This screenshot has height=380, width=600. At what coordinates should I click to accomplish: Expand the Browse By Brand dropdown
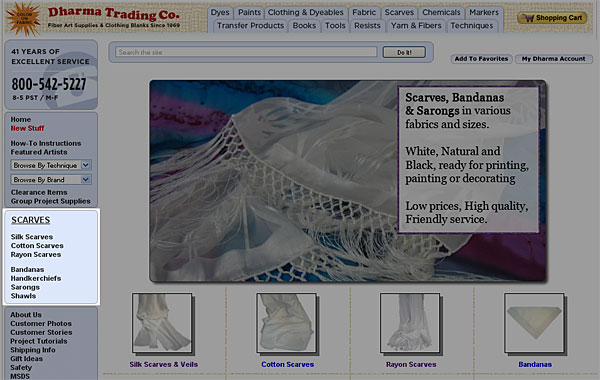(51, 179)
